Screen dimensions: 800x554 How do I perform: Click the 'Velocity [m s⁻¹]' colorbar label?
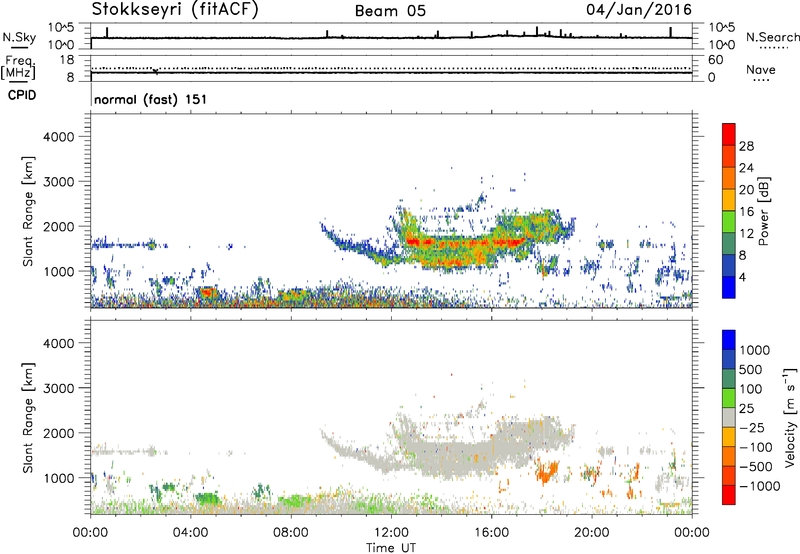[x=790, y=417]
